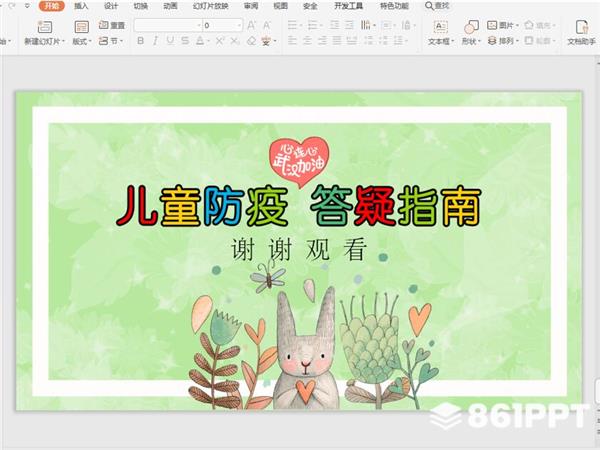Click the clear formatting eraser icon
The height and width of the screenshot is (450, 600).
(x=251, y=41)
